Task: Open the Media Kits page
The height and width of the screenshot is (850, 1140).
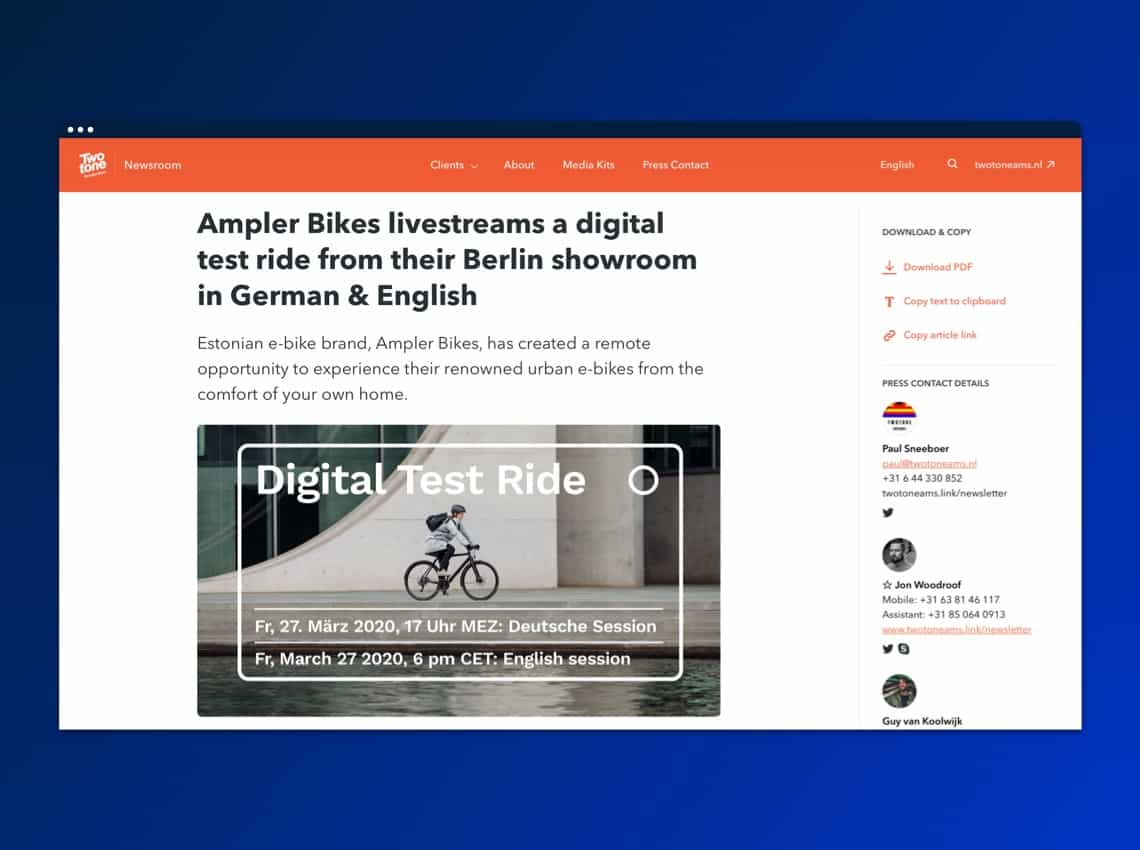Action: pyautogui.click(x=588, y=165)
